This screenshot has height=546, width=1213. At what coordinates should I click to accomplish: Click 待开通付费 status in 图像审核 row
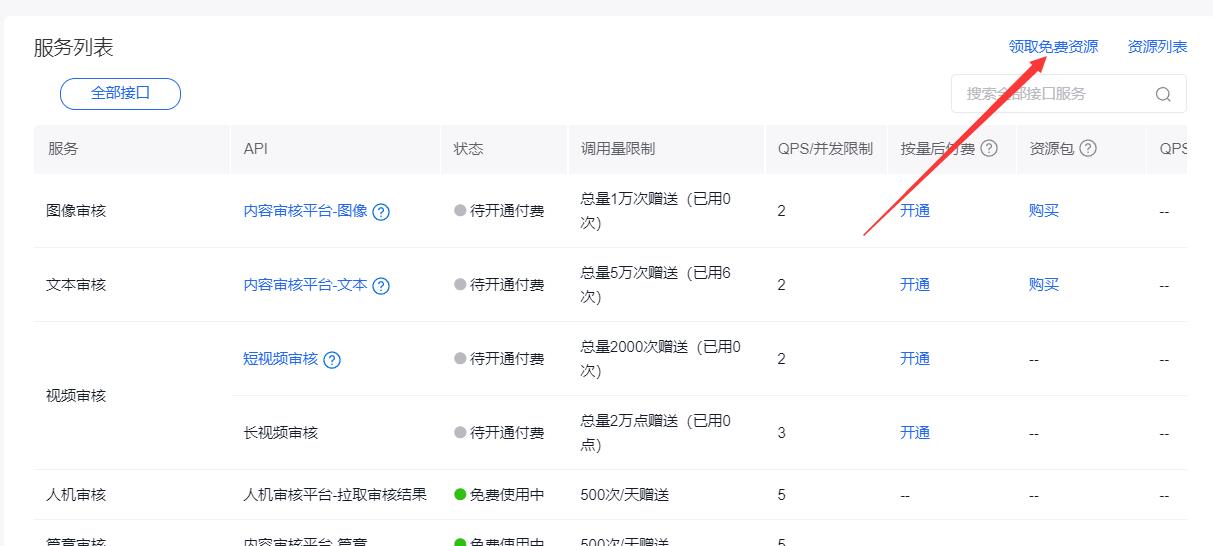tap(499, 211)
